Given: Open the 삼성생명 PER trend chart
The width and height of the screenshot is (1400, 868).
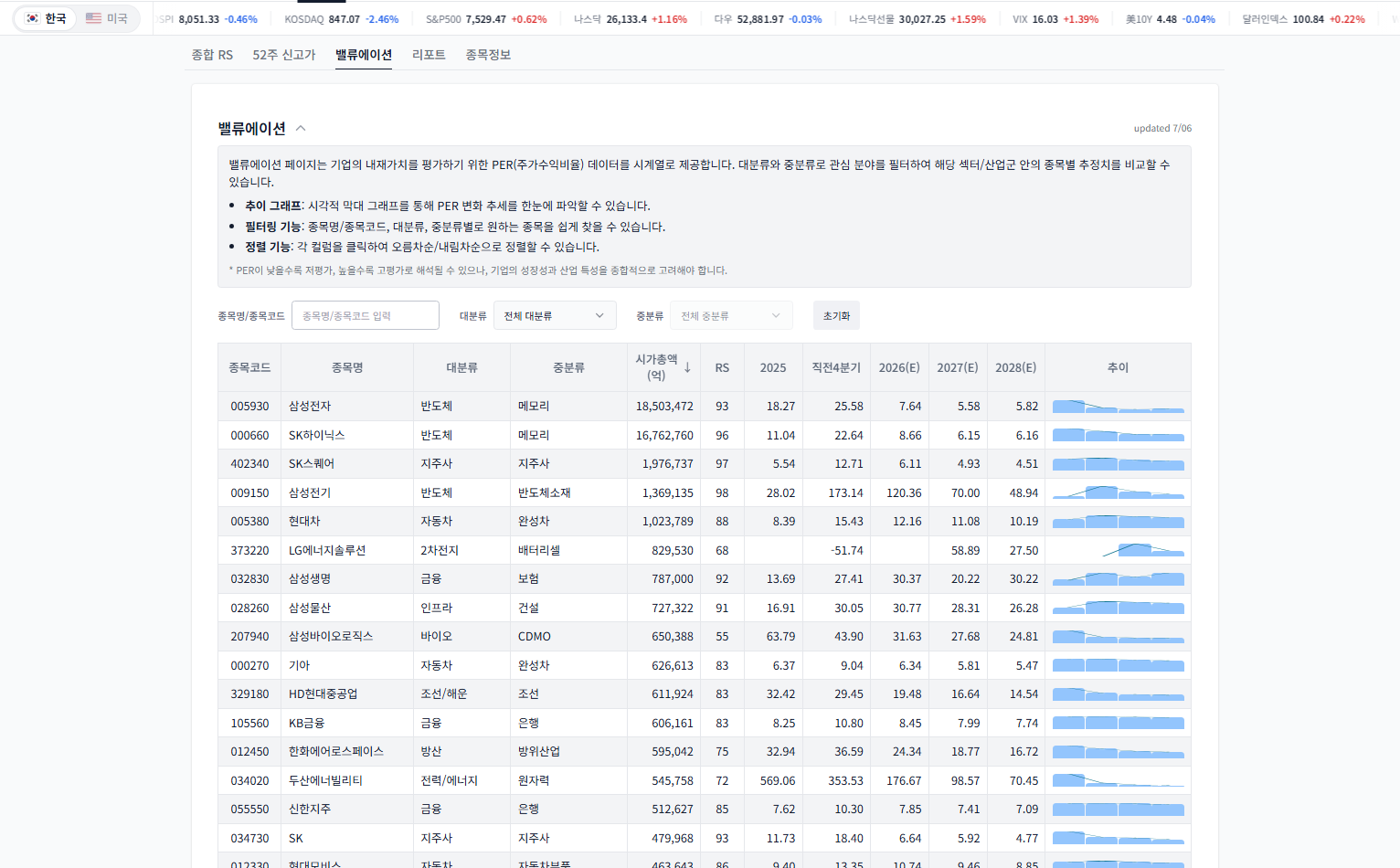Looking at the screenshot, I should point(1118,579).
